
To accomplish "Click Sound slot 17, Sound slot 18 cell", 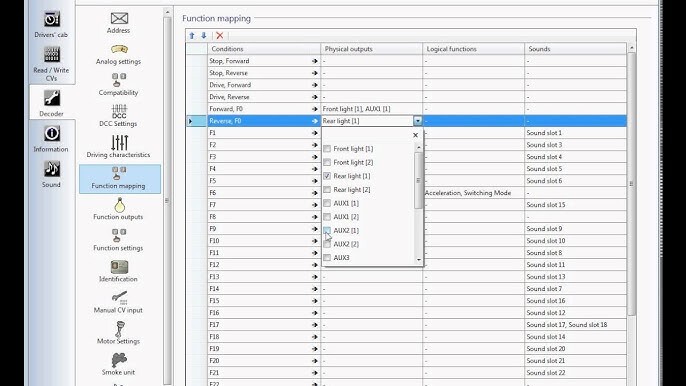I will click(x=575, y=325).
